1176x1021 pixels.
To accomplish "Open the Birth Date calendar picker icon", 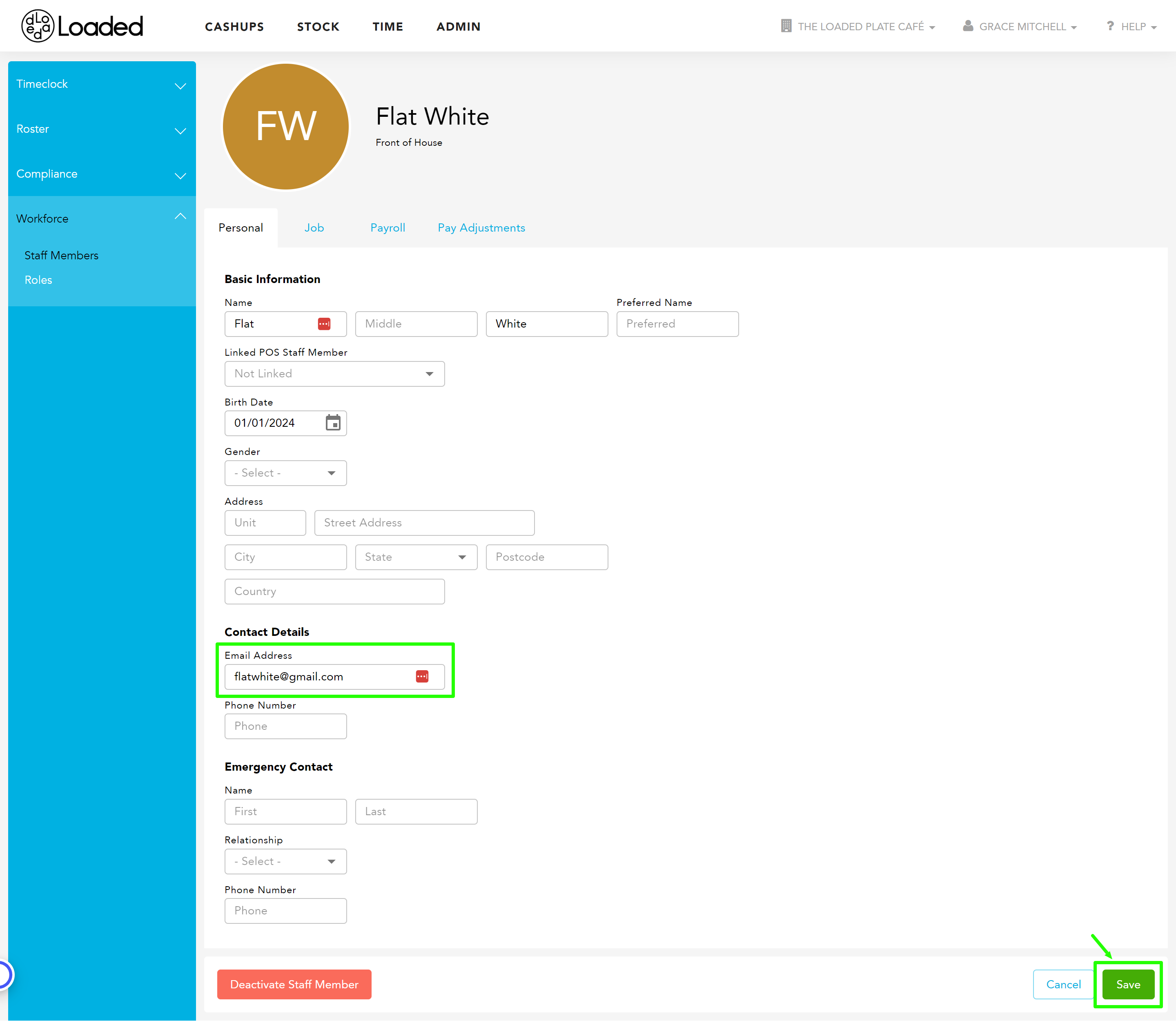I will click(x=333, y=423).
